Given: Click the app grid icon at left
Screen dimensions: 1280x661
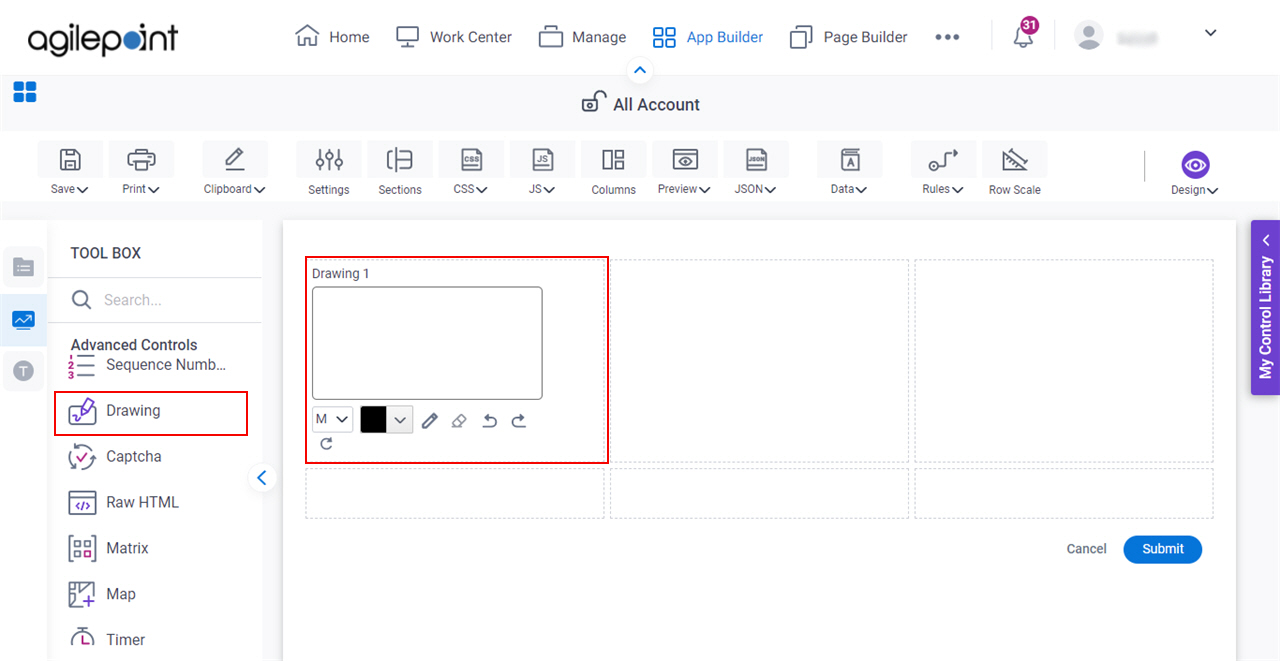Looking at the screenshot, I should [x=25, y=93].
